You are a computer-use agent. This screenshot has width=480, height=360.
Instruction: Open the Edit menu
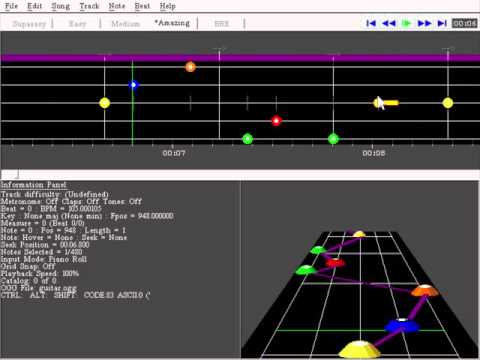pos(34,6)
